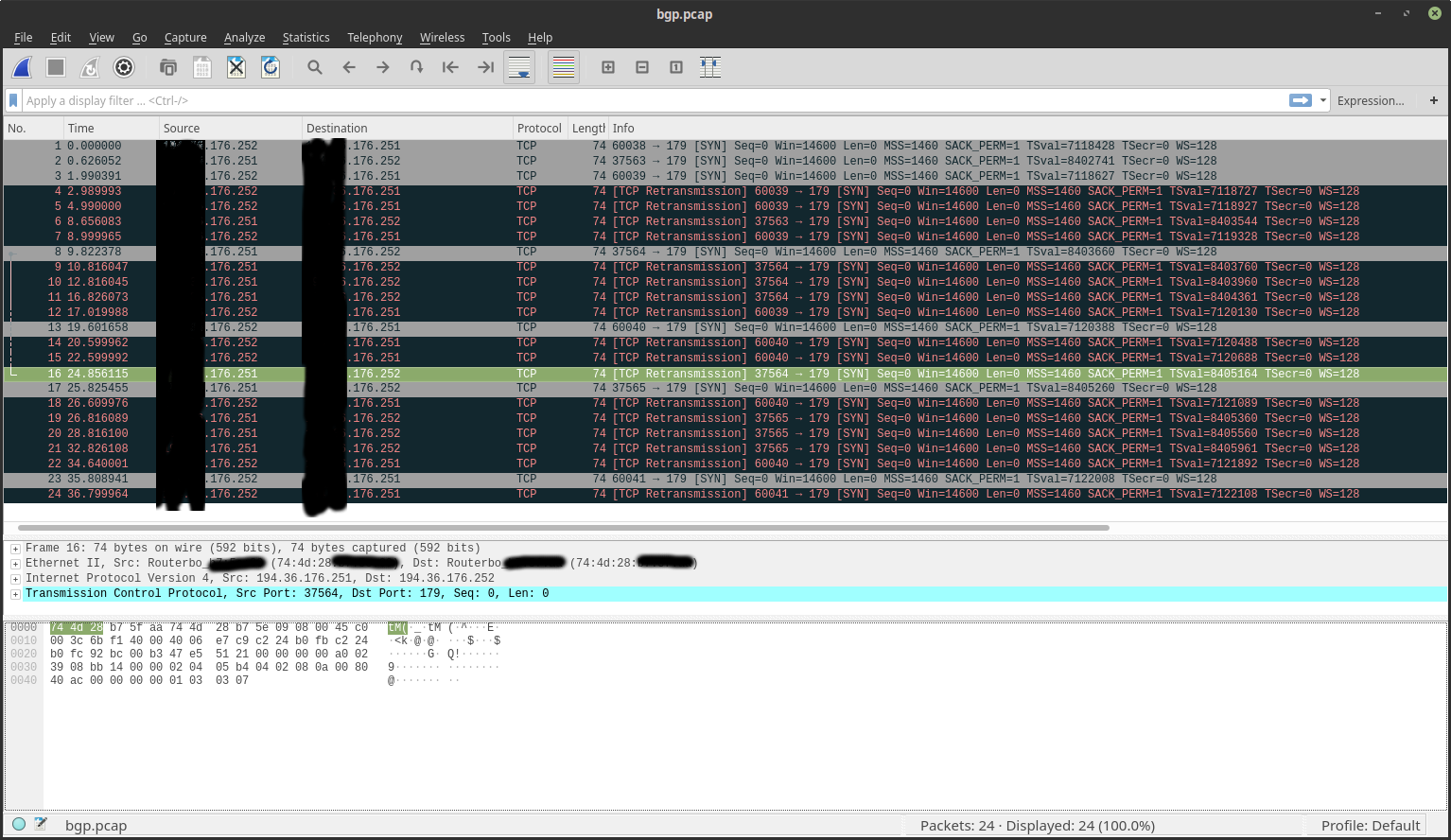This screenshot has width=1451, height=840.
Task: Close the capture file using X icon
Action: click(x=236, y=67)
